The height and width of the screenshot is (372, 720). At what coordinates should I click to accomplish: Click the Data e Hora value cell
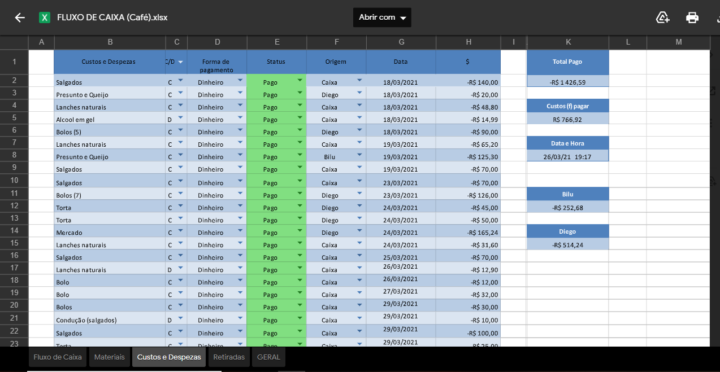[568, 156]
